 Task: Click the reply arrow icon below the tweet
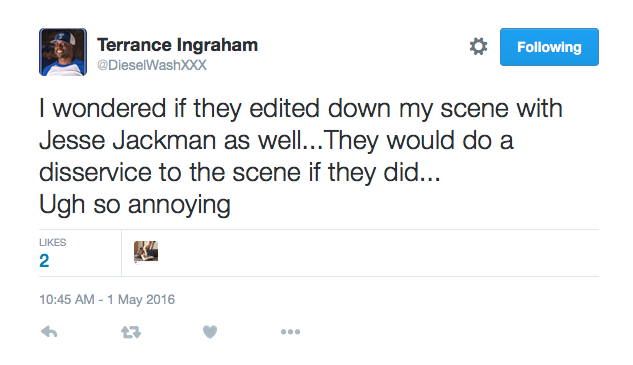coord(49,332)
